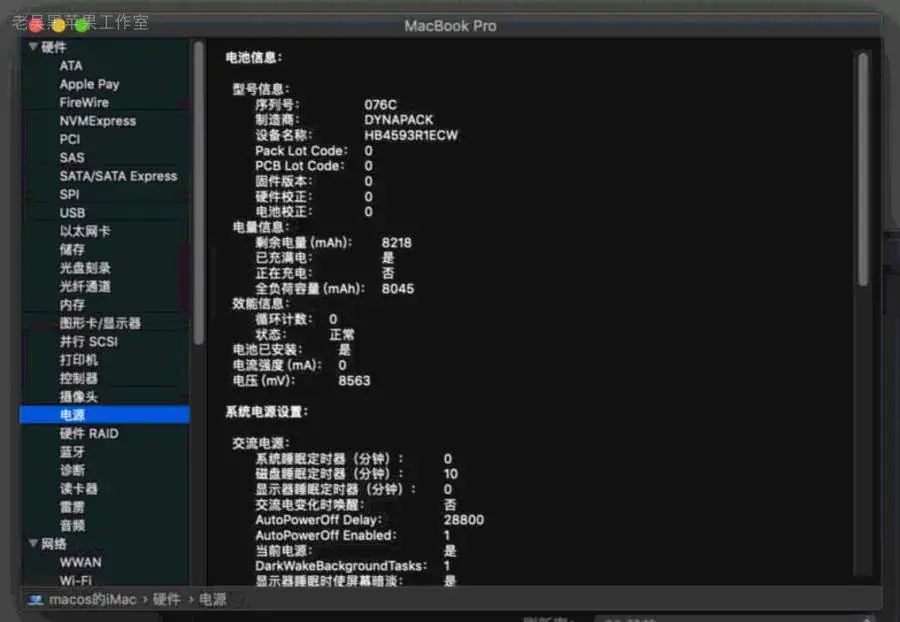
Task: Open the FireWire hardware entry
Action: click(84, 103)
